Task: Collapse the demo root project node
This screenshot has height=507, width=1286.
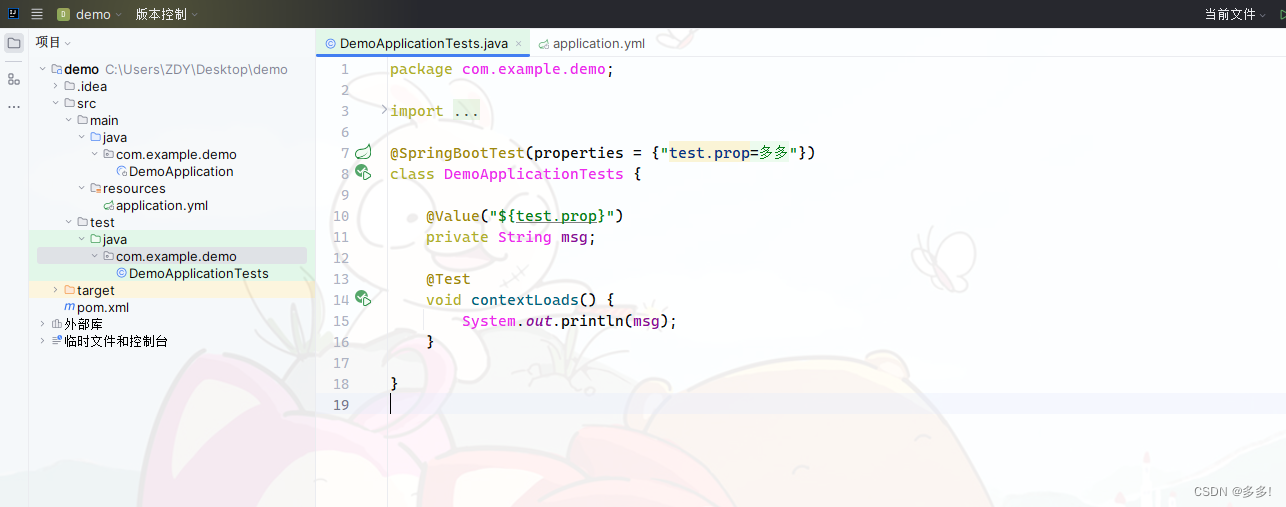Action: pos(43,70)
